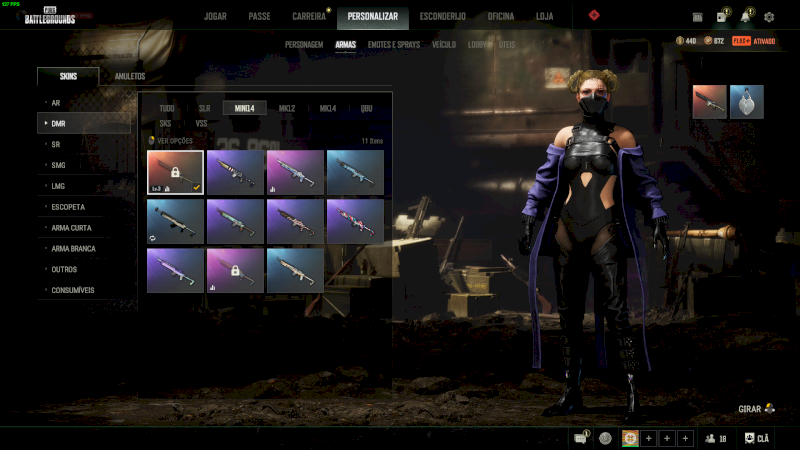Select the red-white-blue striped Mini14 skin
The width and height of the screenshot is (800, 450).
tap(355, 221)
